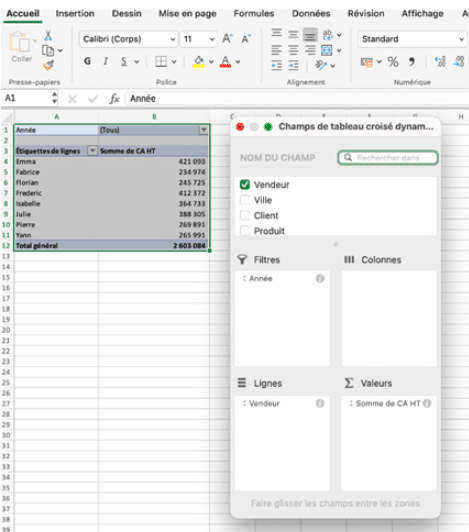Click the field search box

[x=388, y=158]
